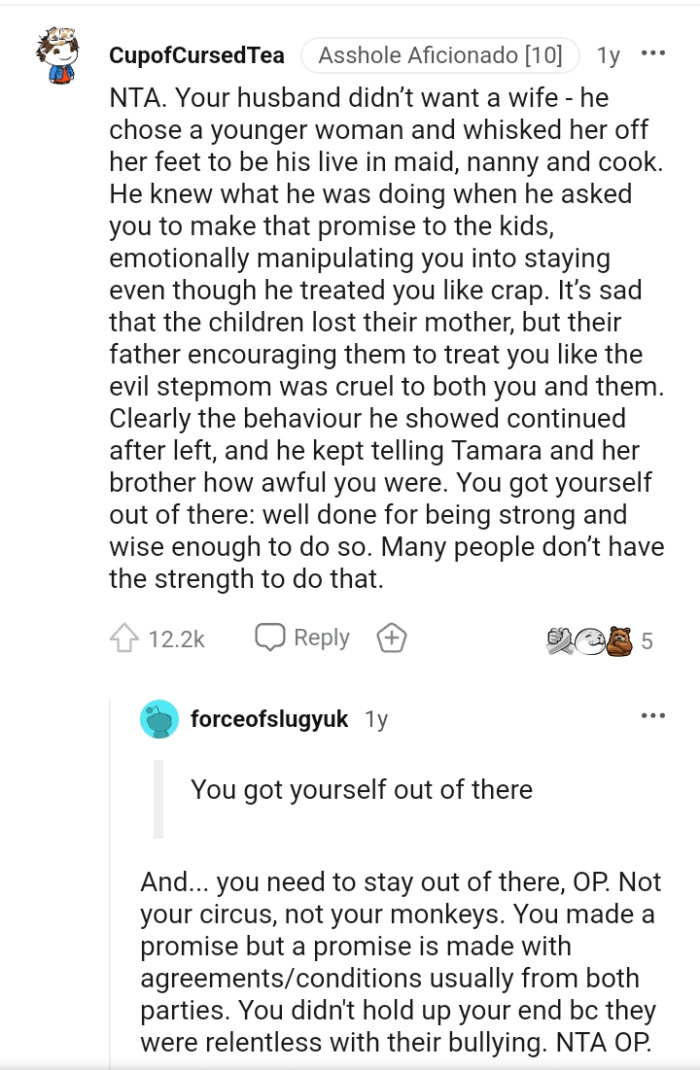Open the award picker via the plus pentagon icon
The width and height of the screenshot is (700, 1070).
(391, 637)
